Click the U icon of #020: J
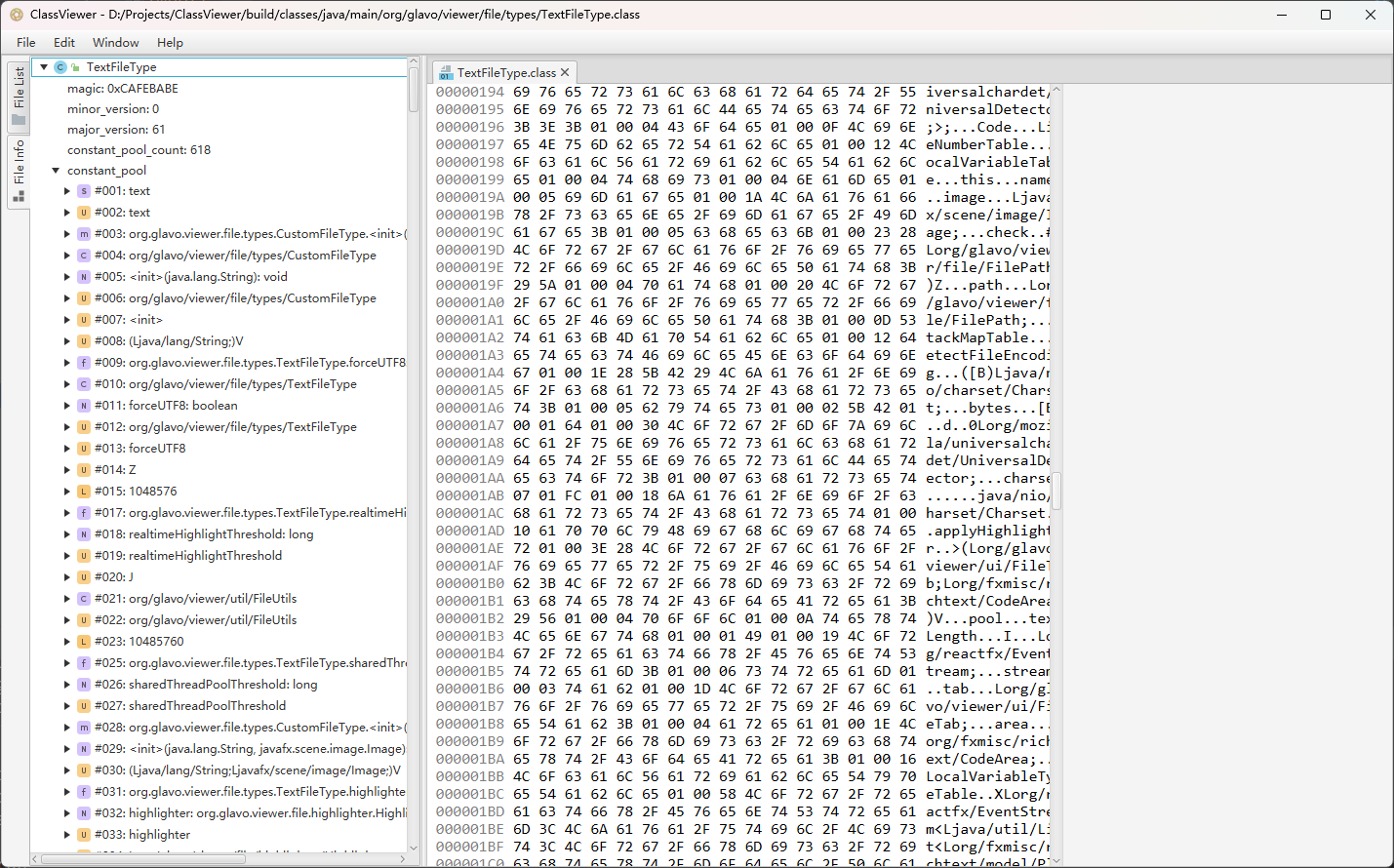Image resolution: width=1394 pixels, height=868 pixels. [x=84, y=577]
